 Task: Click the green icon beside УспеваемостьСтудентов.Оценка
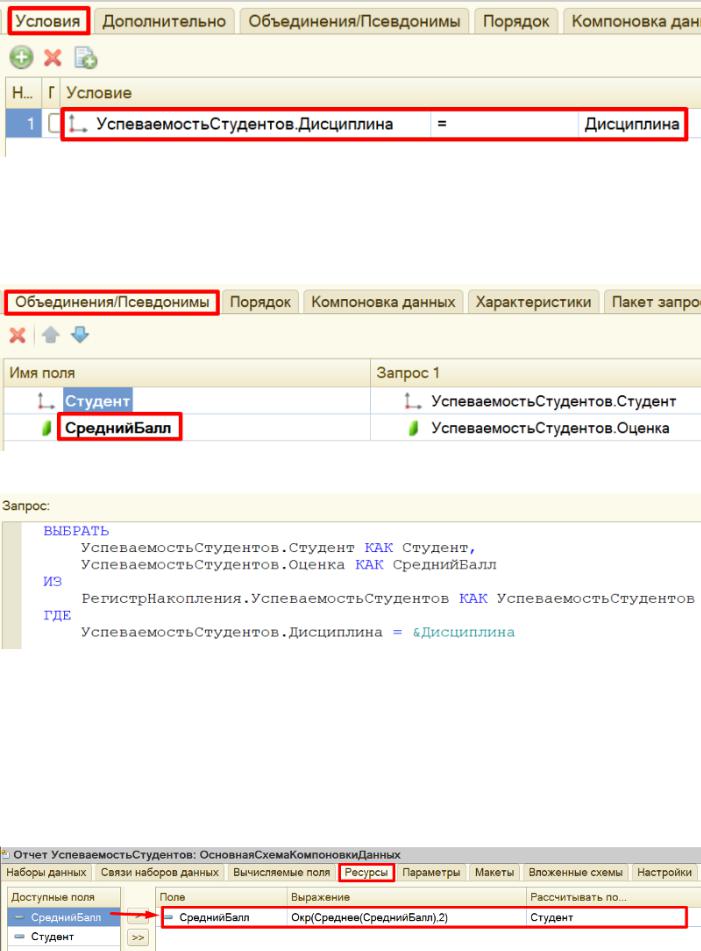pyautogui.click(x=412, y=430)
